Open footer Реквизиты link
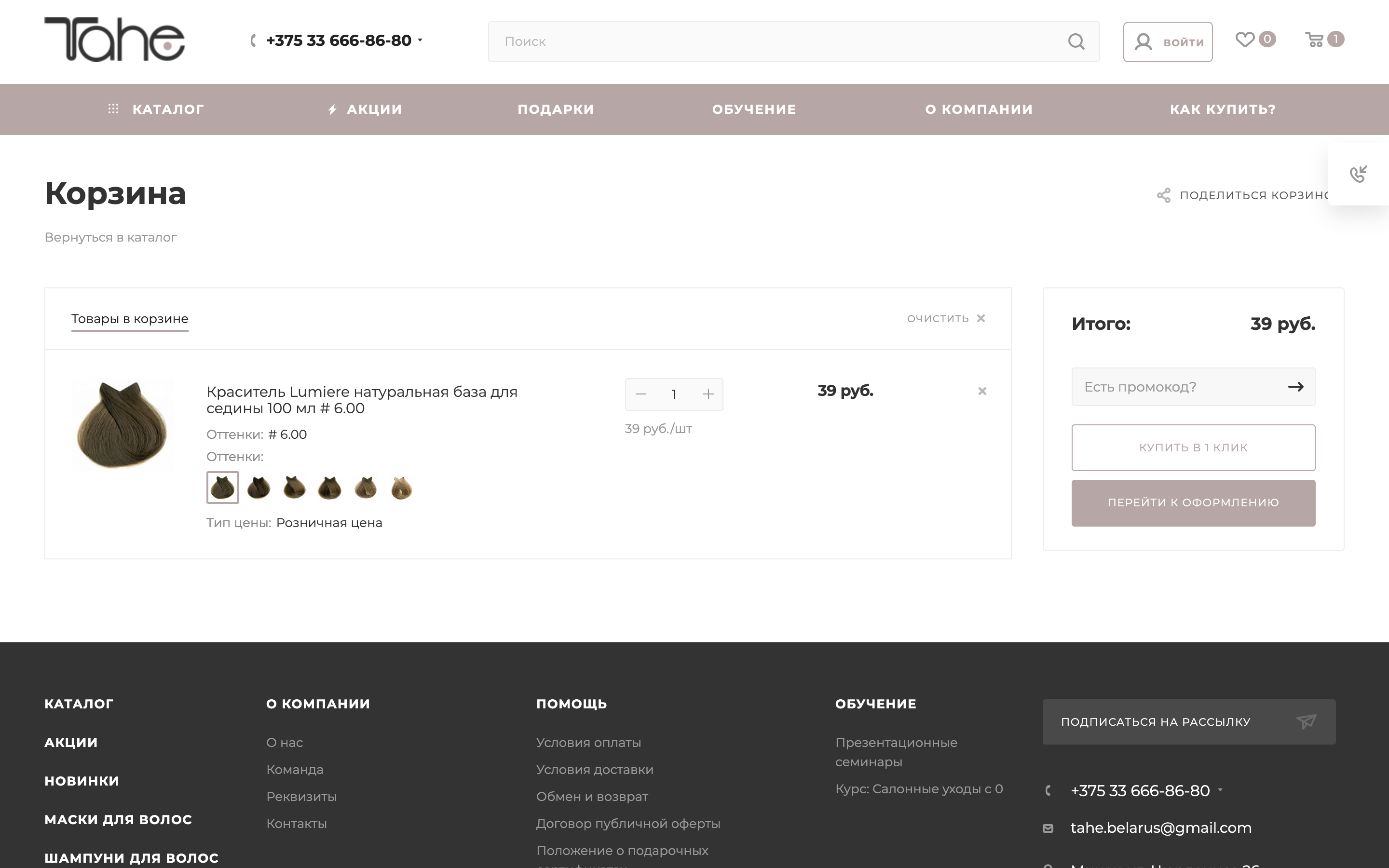The width and height of the screenshot is (1389, 868). [301, 796]
